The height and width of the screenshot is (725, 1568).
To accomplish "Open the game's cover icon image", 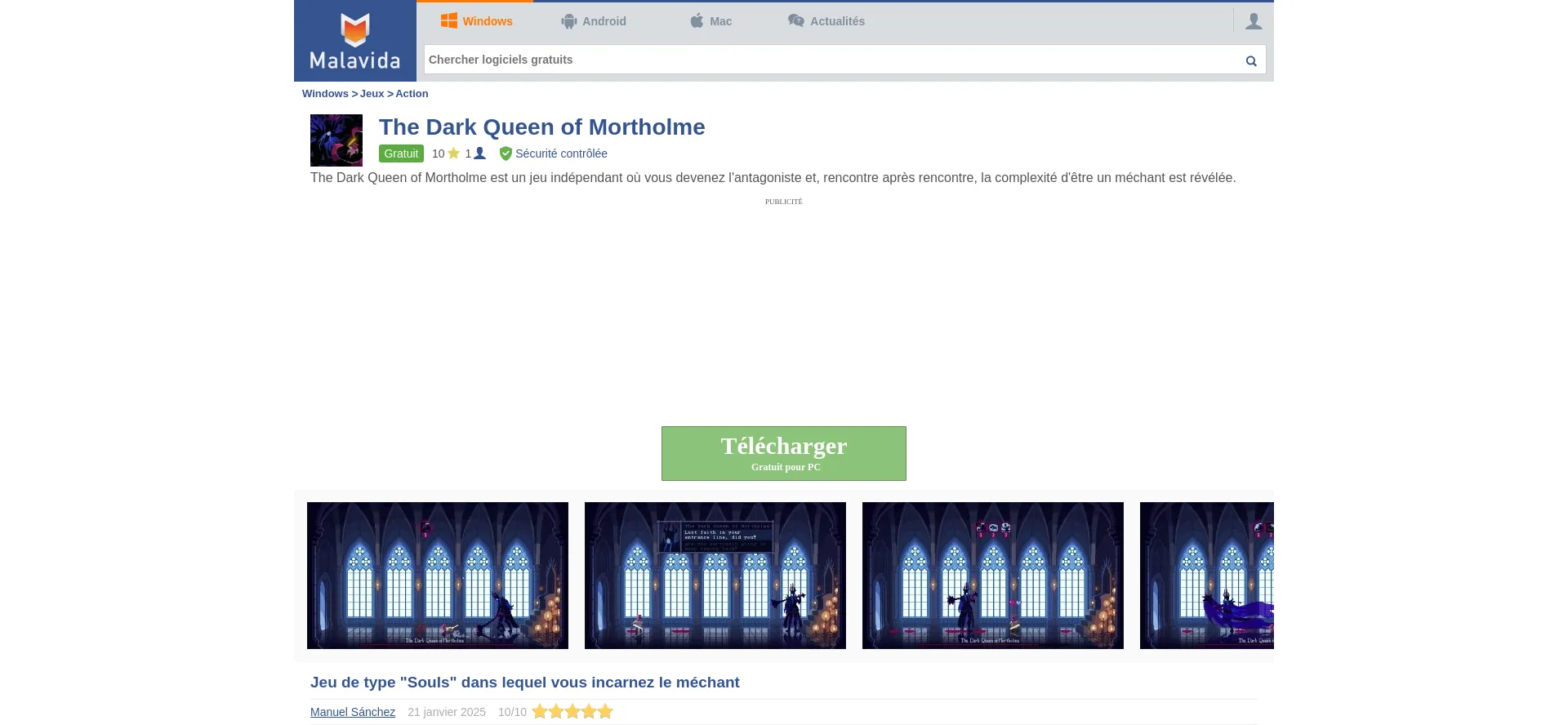I will [336, 140].
